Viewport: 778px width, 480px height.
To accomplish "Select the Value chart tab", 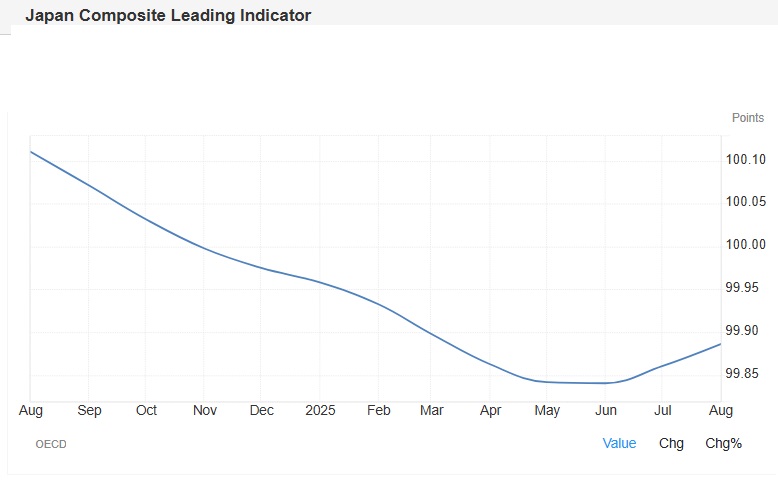I will [619, 443].
